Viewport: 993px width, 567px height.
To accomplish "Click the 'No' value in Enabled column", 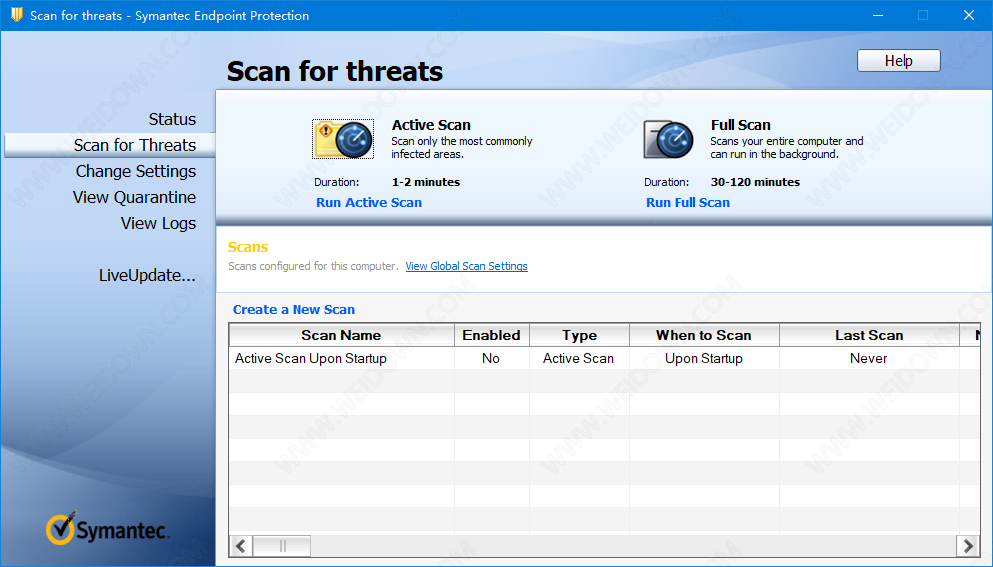I will click(x=491, y=359).
